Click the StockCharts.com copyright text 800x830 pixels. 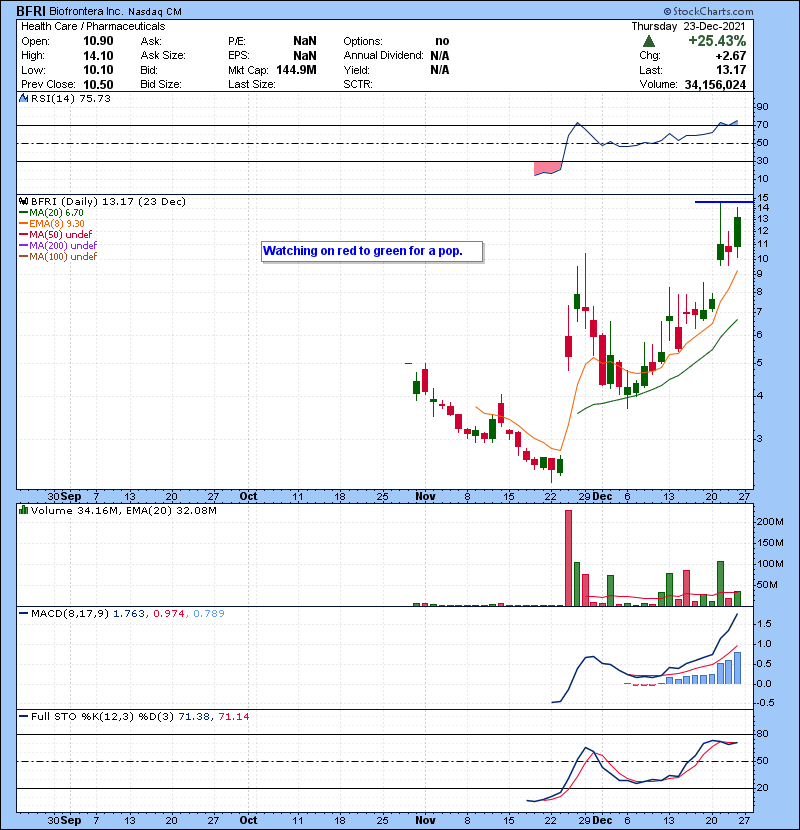coord(708,11)
